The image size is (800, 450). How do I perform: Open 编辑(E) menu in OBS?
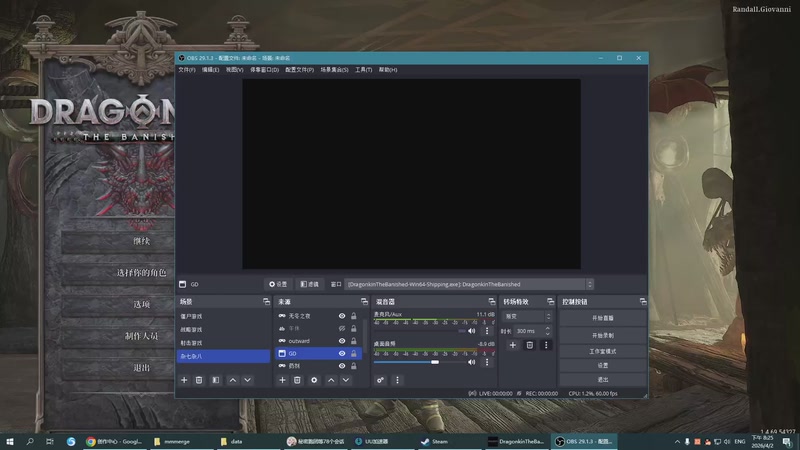210,70
